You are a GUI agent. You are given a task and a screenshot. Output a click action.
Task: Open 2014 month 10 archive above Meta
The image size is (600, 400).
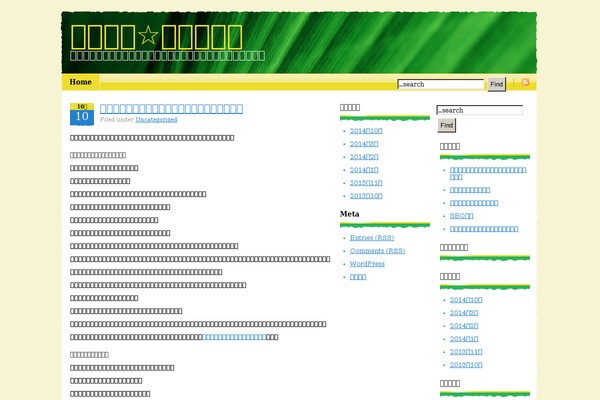[366, 131]
